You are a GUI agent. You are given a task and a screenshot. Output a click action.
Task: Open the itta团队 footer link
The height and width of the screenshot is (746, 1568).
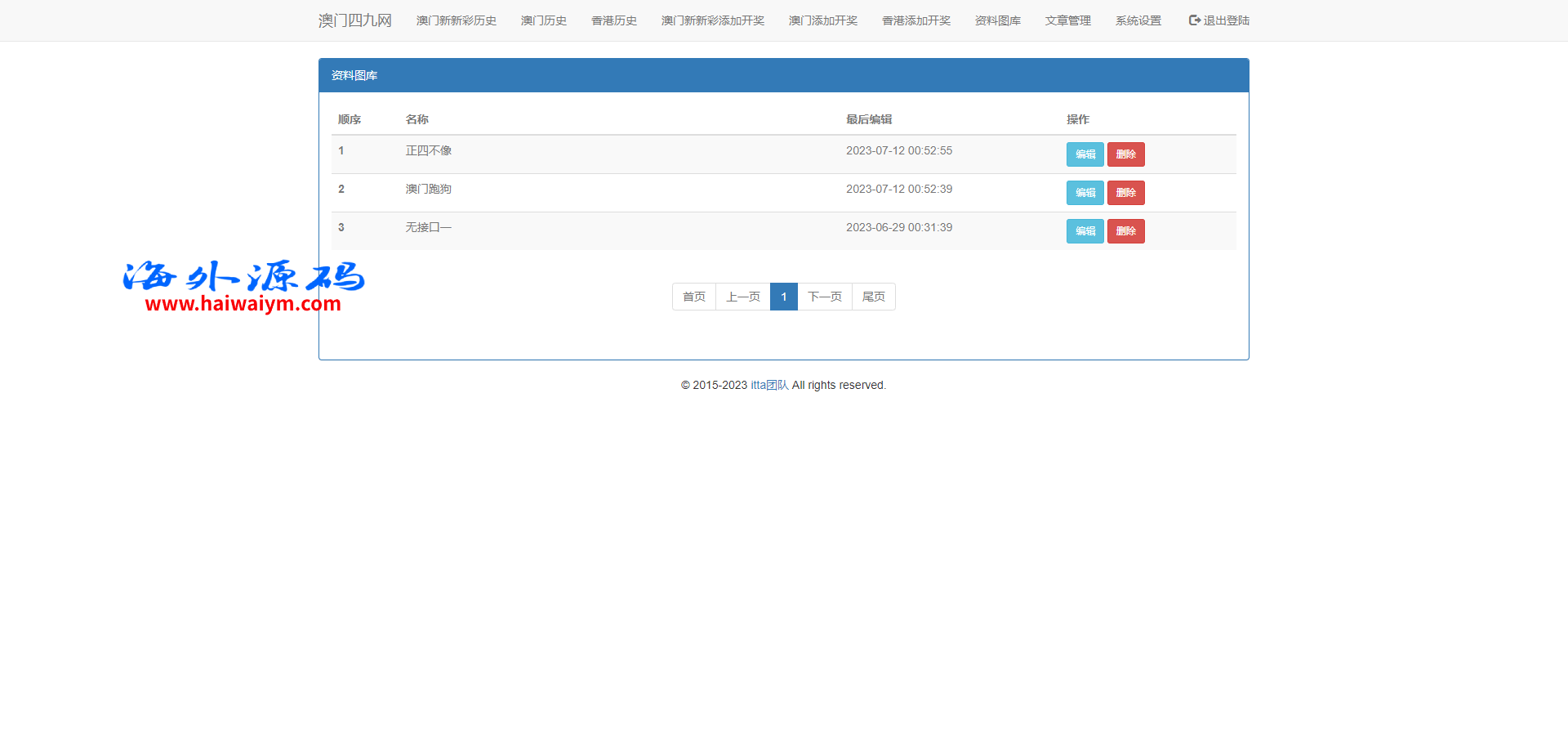tap(769, 385)
